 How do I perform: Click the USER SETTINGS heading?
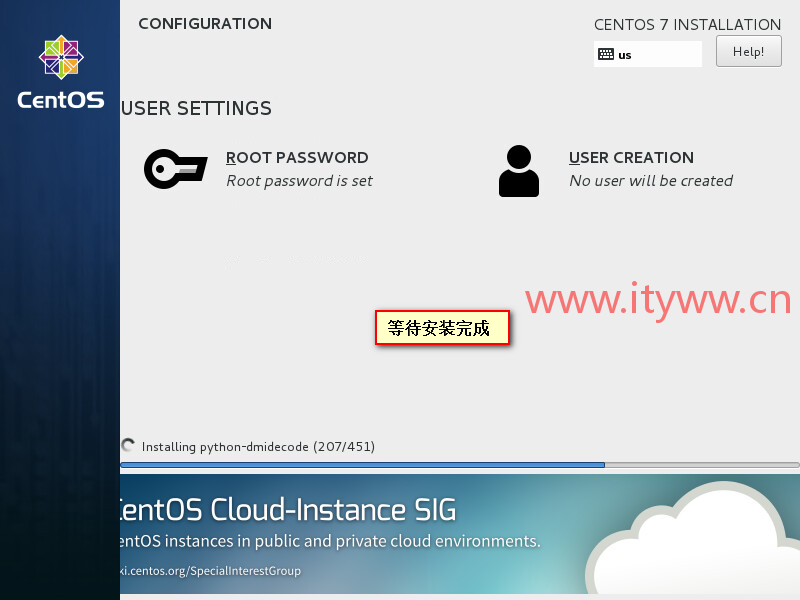pyautogui.click(x=196, y=108)
